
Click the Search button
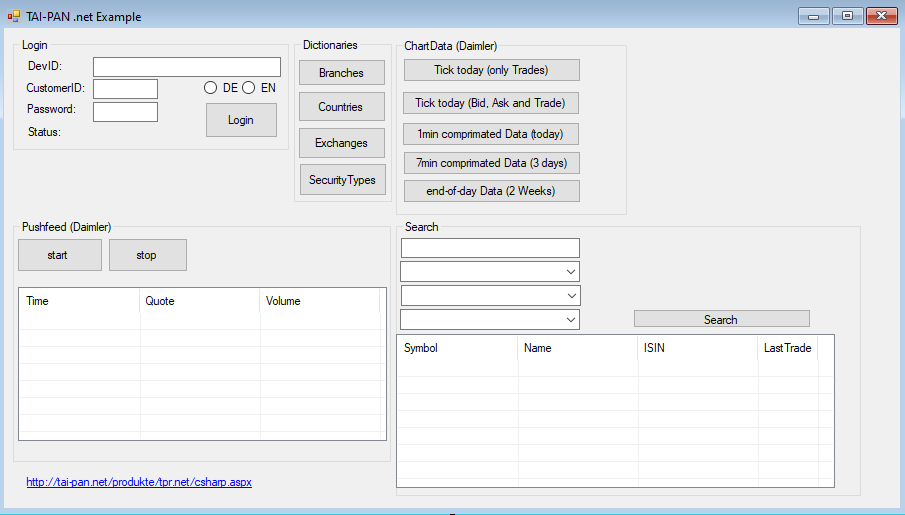tap(721, 319)
